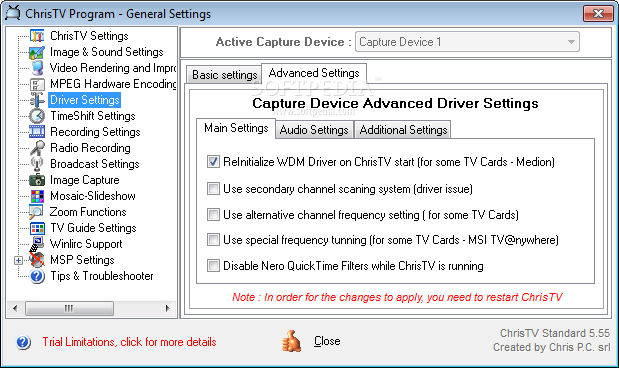
Task: Click the MPEG Hardware Encoding icon
Action: point(37,84)
